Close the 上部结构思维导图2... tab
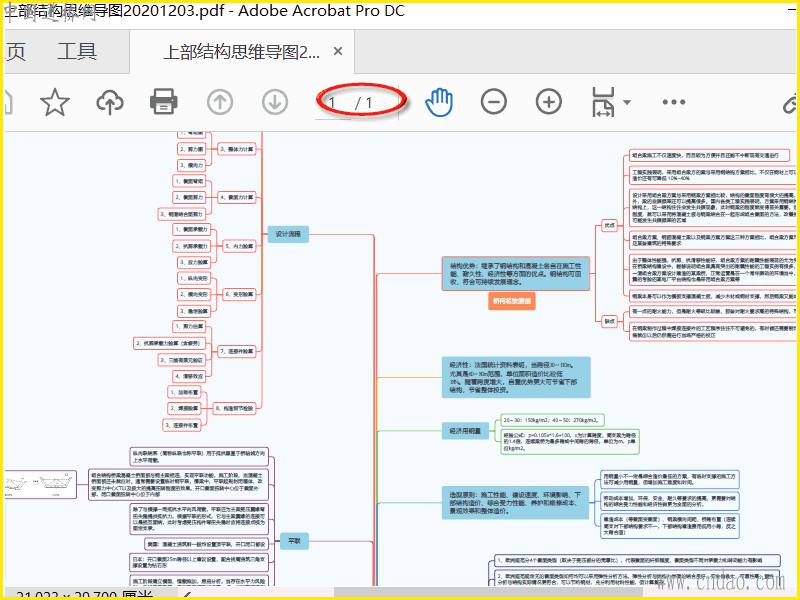Image resolution: width=800 pixels, height=600 pixels. click(x=338, y=51)
